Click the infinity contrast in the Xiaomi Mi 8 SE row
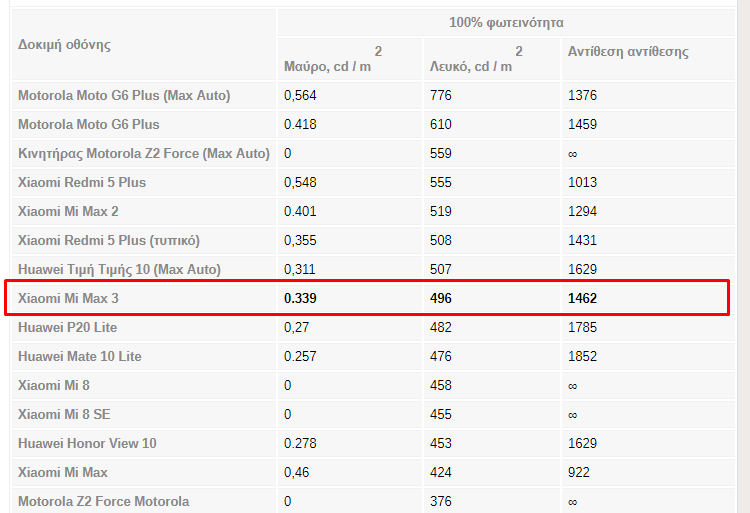750x513 pixels. 573,415
